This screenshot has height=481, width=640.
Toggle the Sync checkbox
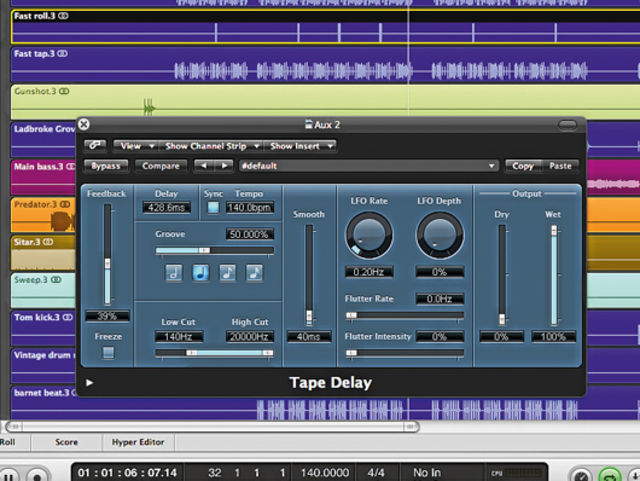click(x=213, y=207)
